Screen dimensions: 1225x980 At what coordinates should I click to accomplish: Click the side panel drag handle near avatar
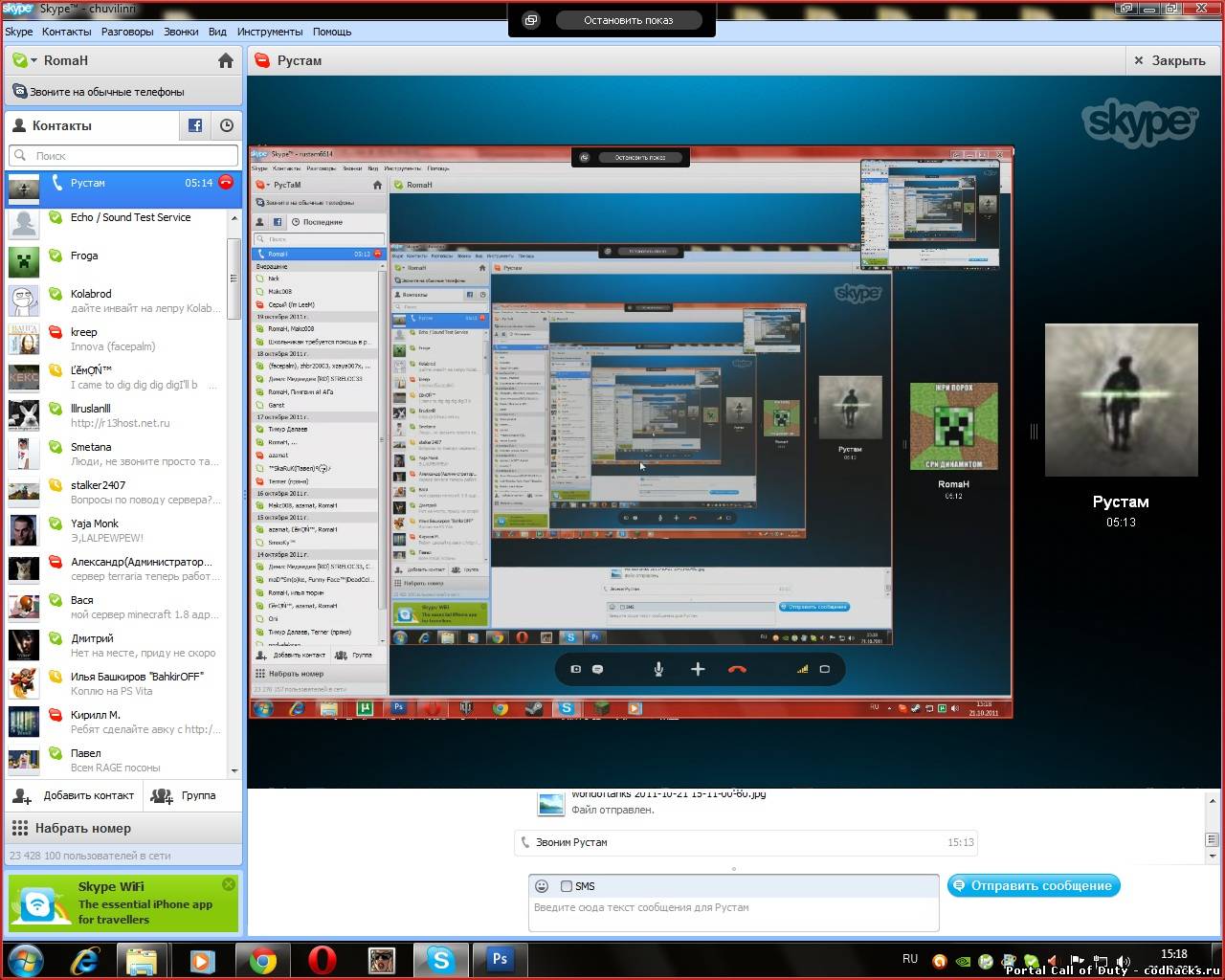pyautogui.click(x=1034, y=432)
